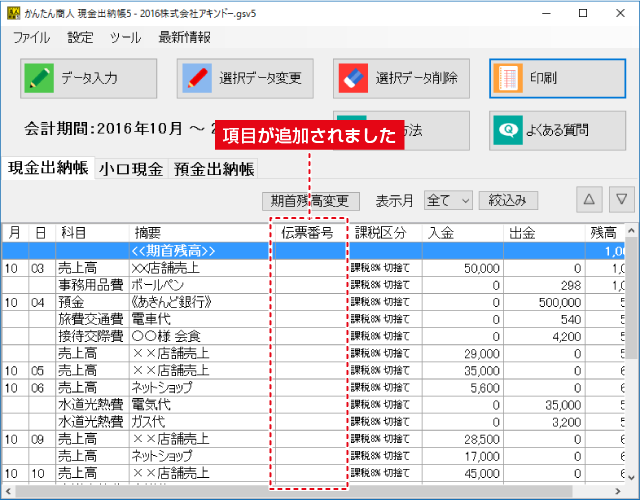
Task: Click the 期首残高変更 button
Action: 309,200
